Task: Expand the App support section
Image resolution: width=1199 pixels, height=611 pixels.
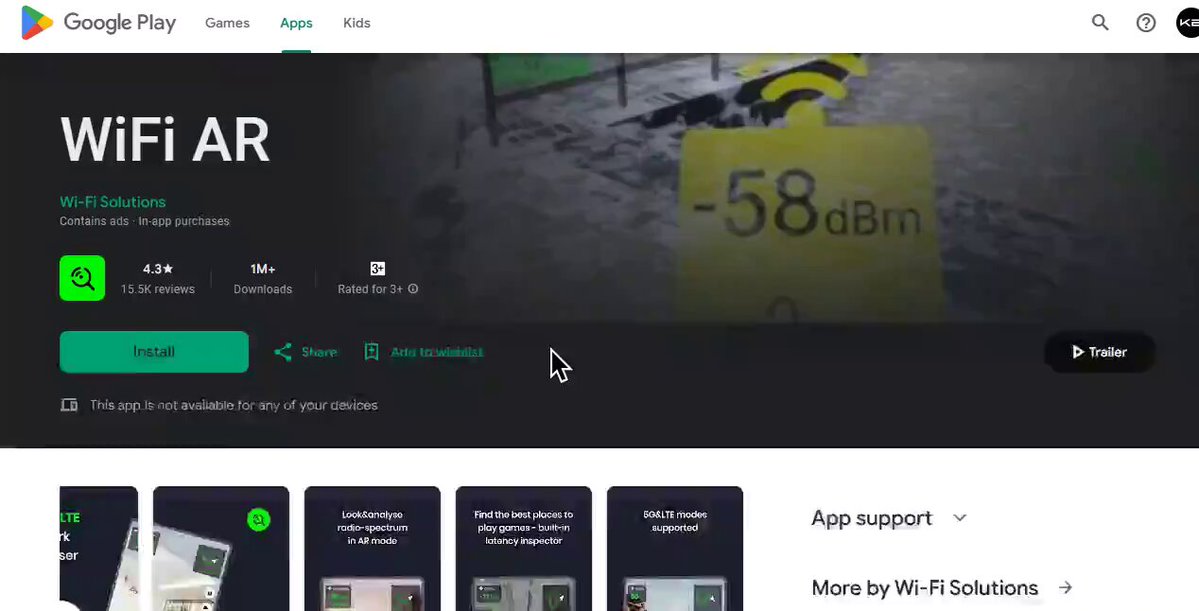Action: (889, 518)
